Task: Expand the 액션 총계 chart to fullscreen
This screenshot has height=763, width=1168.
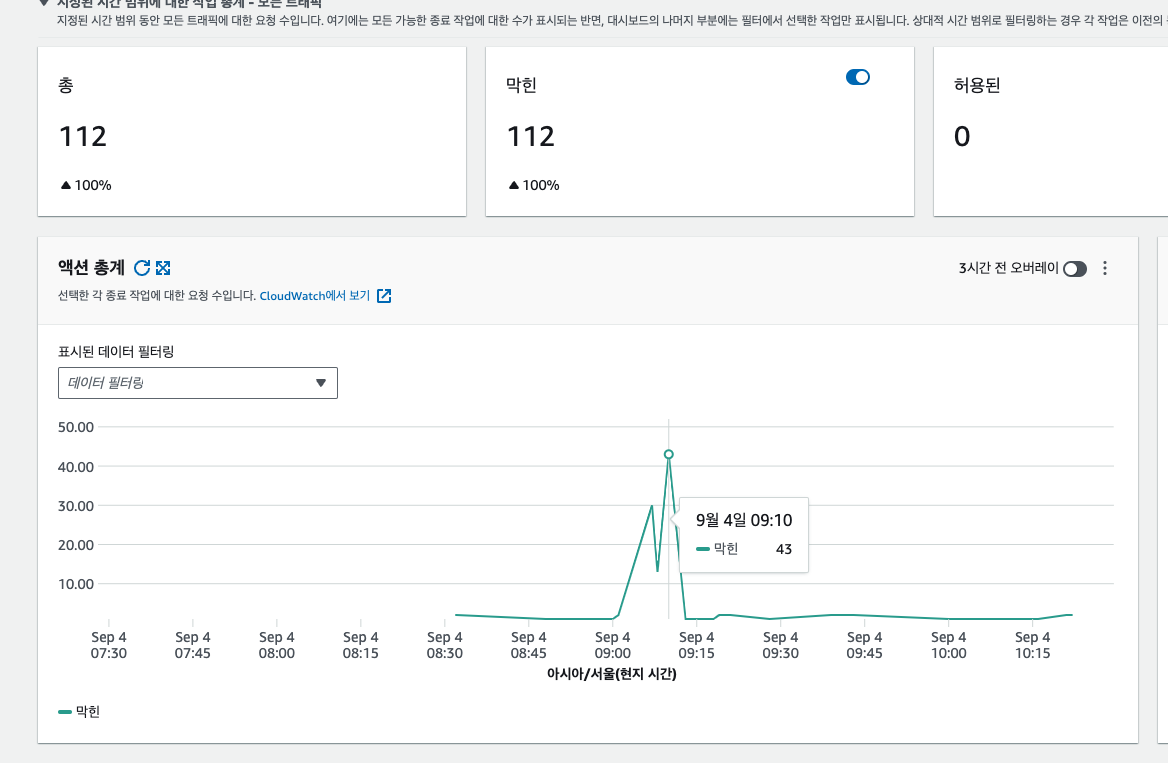Action: pos(163,267)
